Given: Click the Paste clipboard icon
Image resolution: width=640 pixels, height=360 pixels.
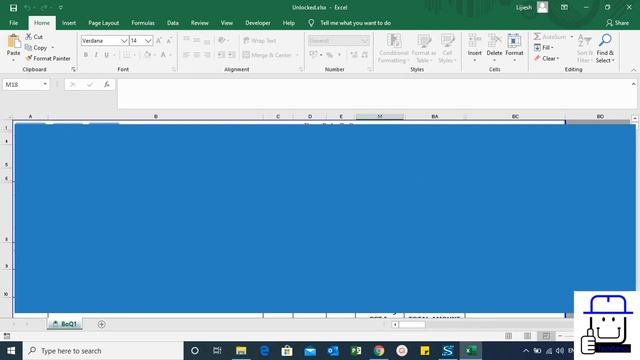Looking at the screenshot, I should coord(13,41).
